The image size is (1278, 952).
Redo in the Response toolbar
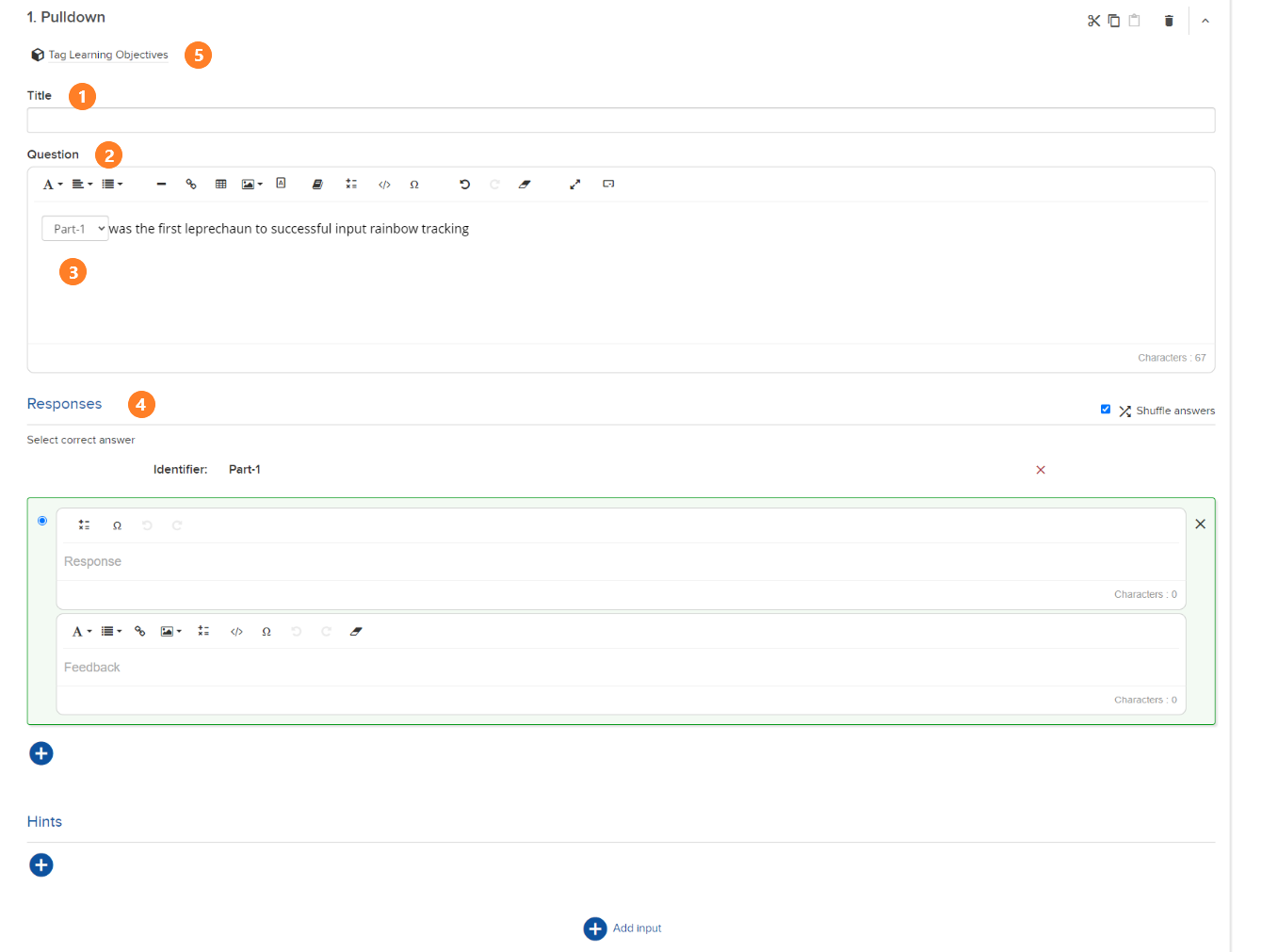click(x=177, y=525)
